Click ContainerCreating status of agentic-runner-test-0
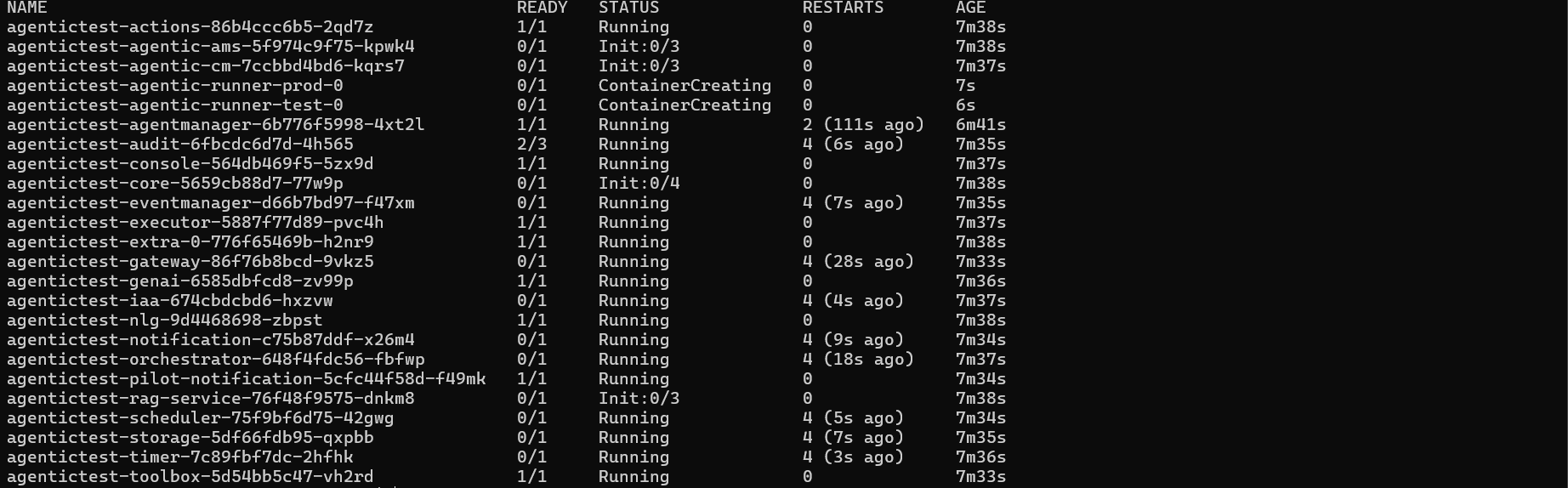Image resolution: width=1568 pixels, height=488 pixels. (x=685, y=105)
